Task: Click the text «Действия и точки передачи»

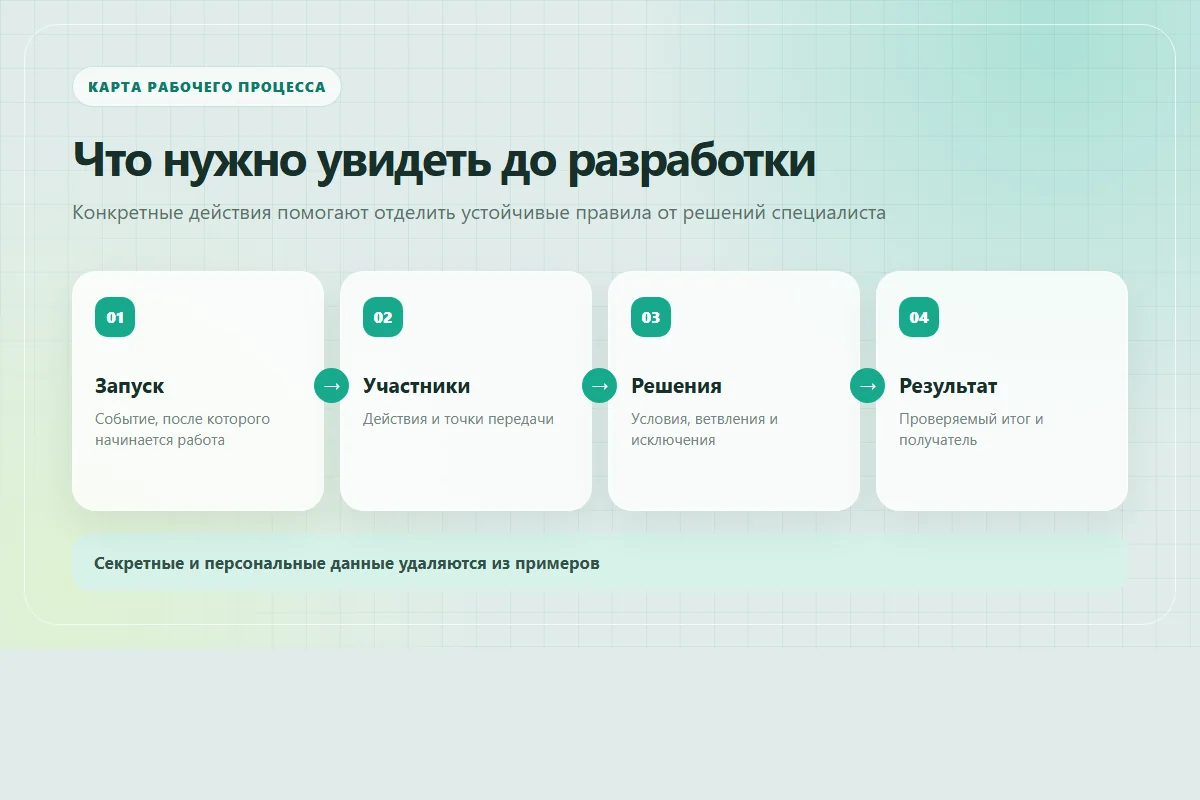Action: click(458, 419)
